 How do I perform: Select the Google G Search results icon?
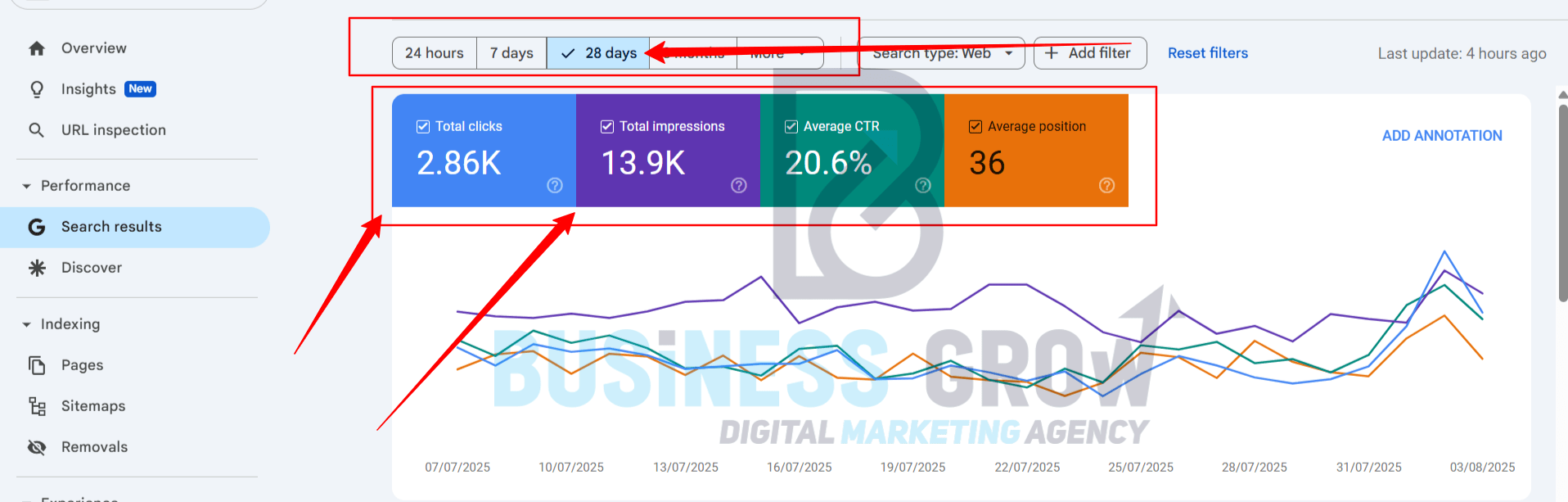[x=37, y=227]
